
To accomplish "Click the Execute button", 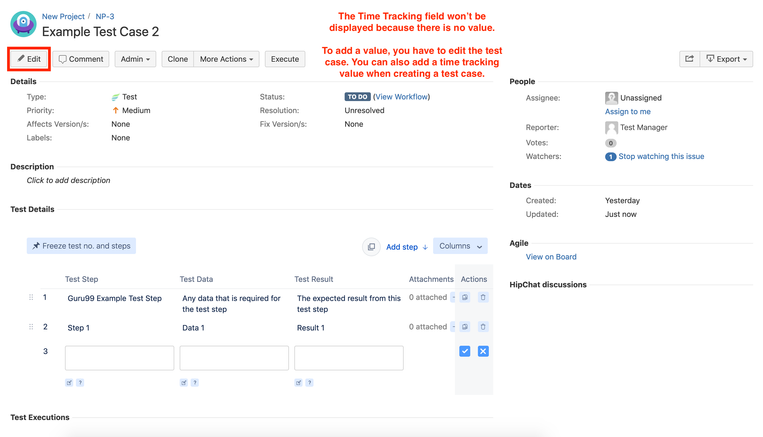I will click(x=285, y=59).
